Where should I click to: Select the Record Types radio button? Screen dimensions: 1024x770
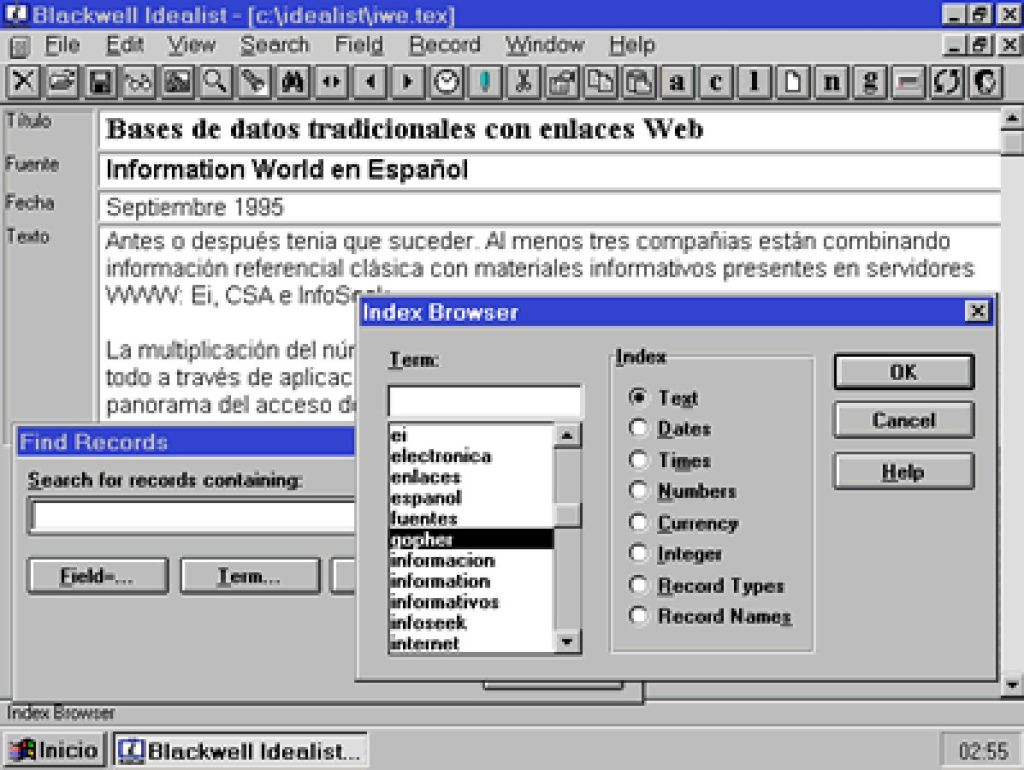tap(638, 586)
